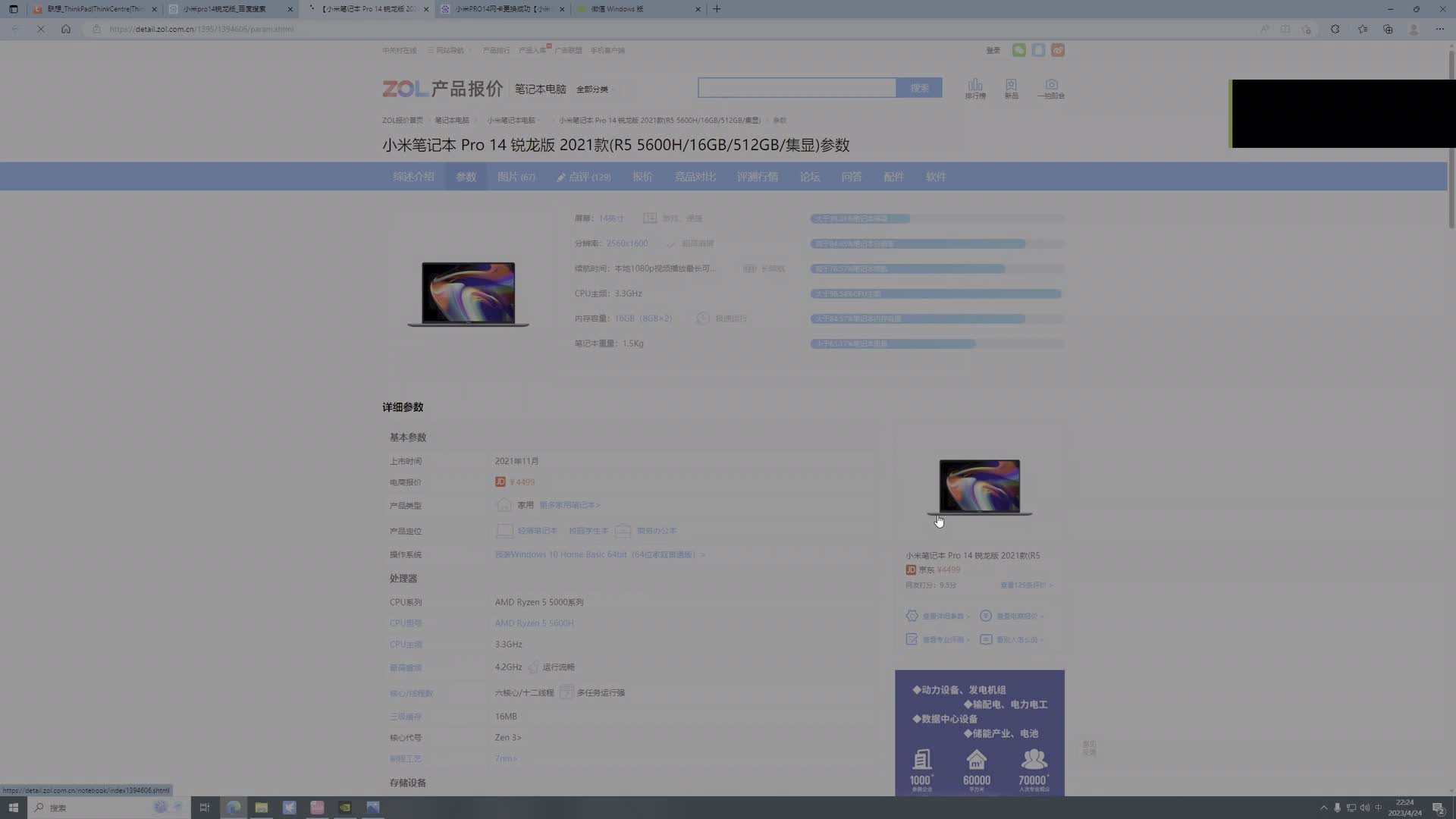Click the orange Weibo icon in page header

(x=1058, y=50)
